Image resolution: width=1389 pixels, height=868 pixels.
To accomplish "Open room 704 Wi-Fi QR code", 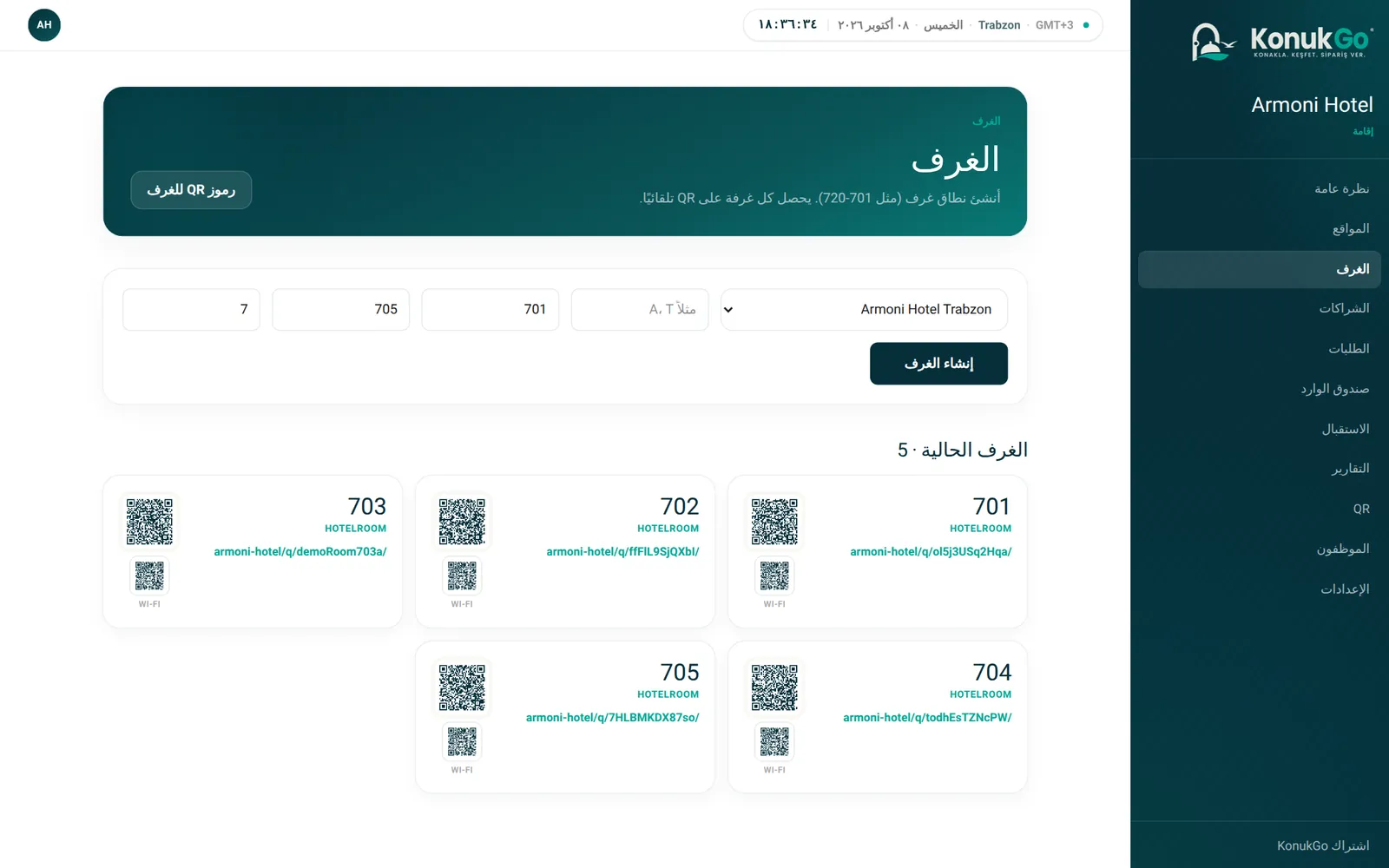I will pyautogui.click(x=774, y=741).
